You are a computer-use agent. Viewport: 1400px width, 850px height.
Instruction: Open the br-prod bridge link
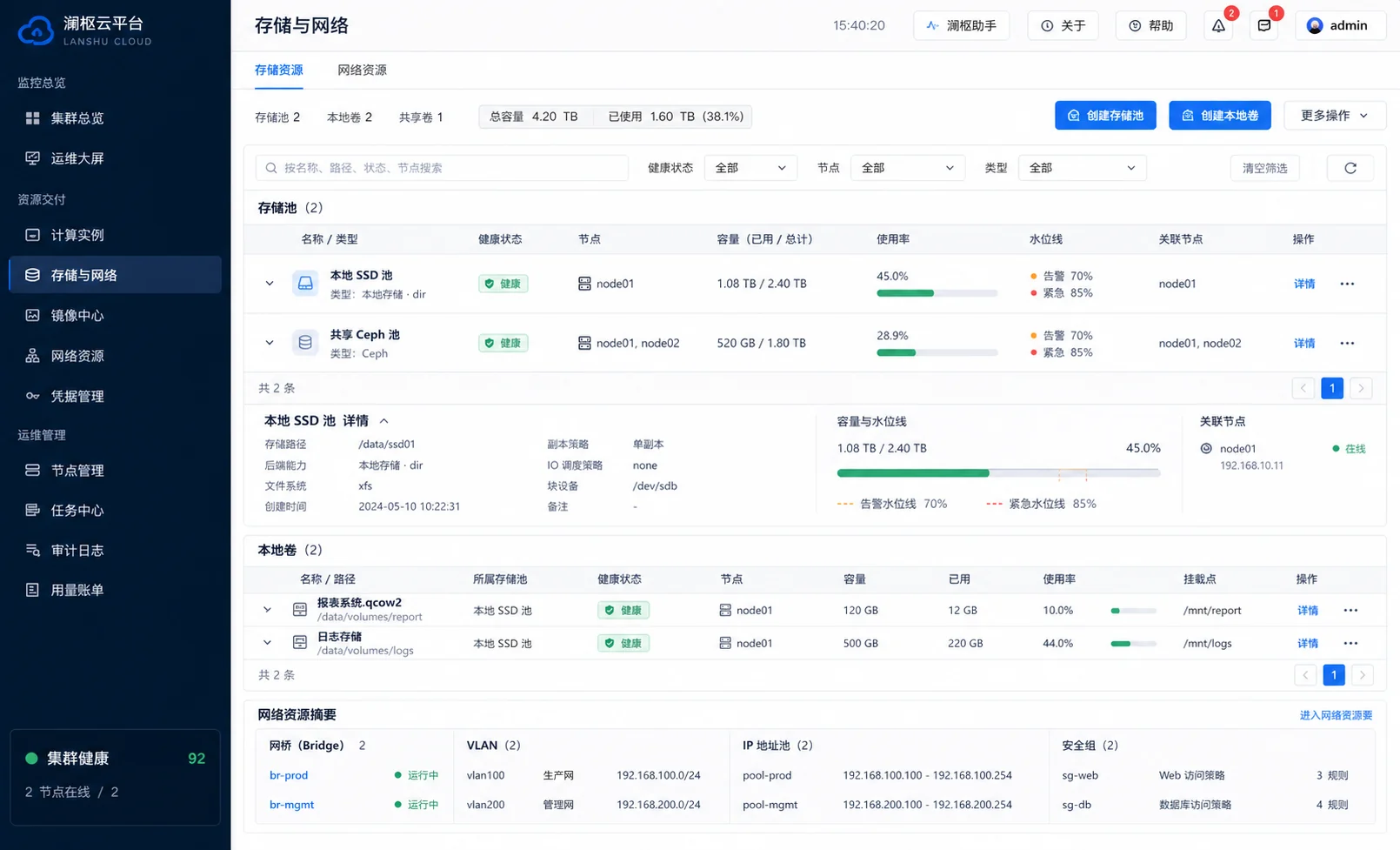point(289,775)
